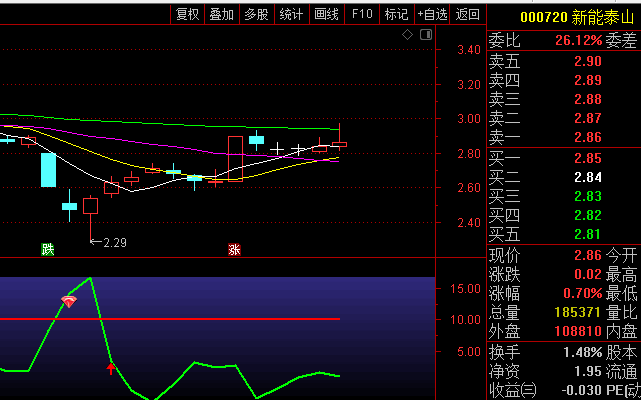This screenshot has height=400, width=641.
Task: Click the 10.00 indicator axis label
Action: (465, 320)
